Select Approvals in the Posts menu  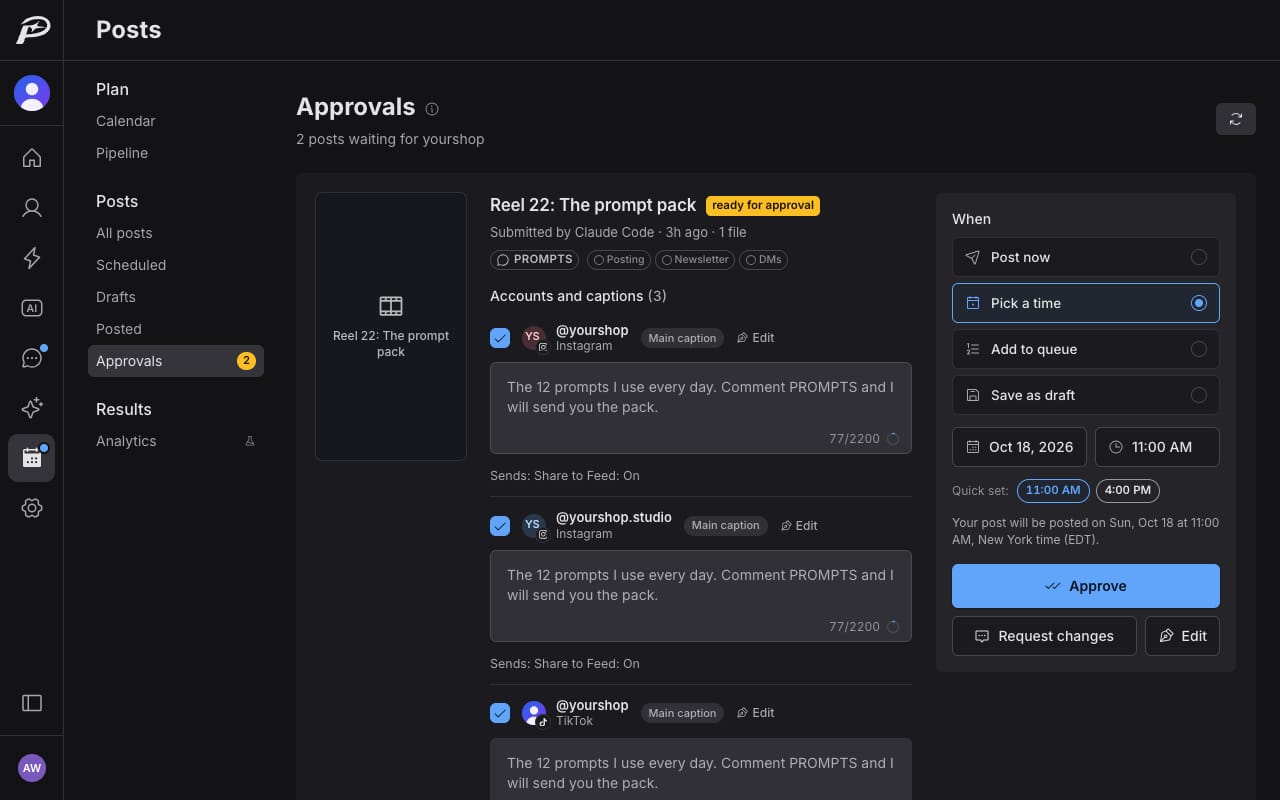pos(176,361)
